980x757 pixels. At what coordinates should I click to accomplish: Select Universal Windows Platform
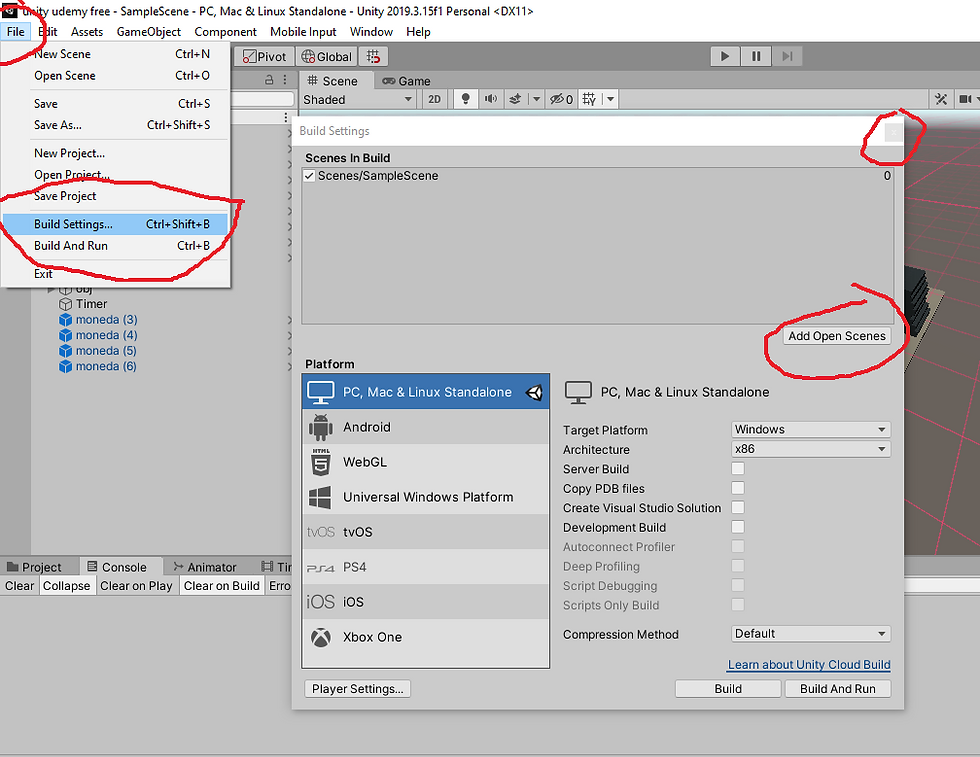click(x=426, y=497)
